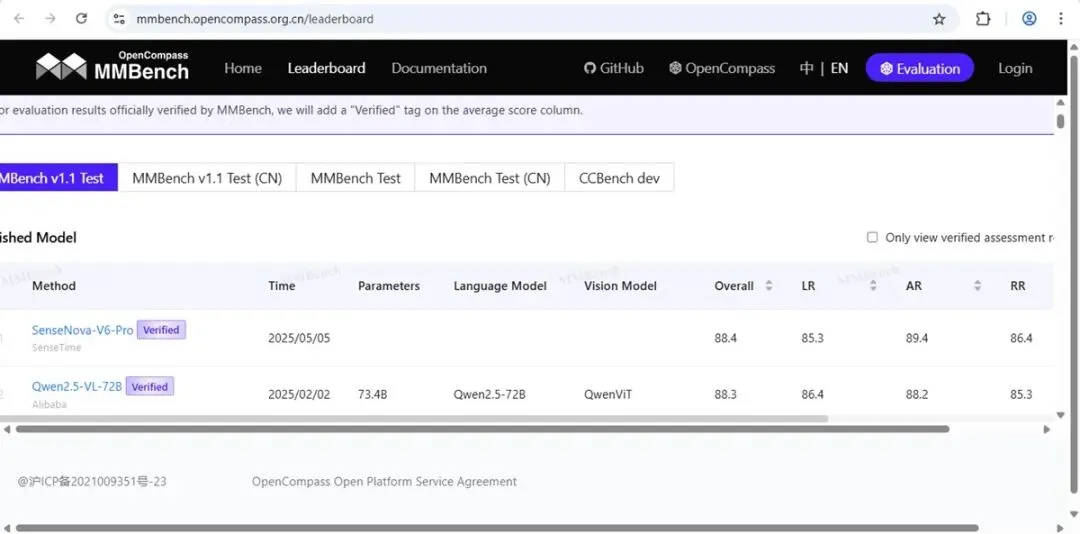Click page vertical scrollbar up arrow
The height and width of the screenshot is (534, 1080).
click(x=1074, y=46)
